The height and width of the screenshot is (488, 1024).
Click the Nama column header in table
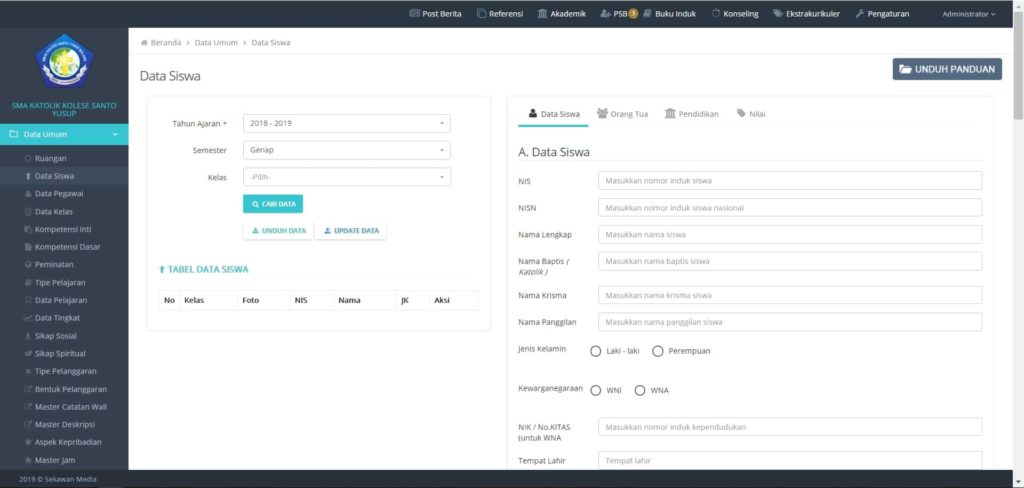coord(349,301)
